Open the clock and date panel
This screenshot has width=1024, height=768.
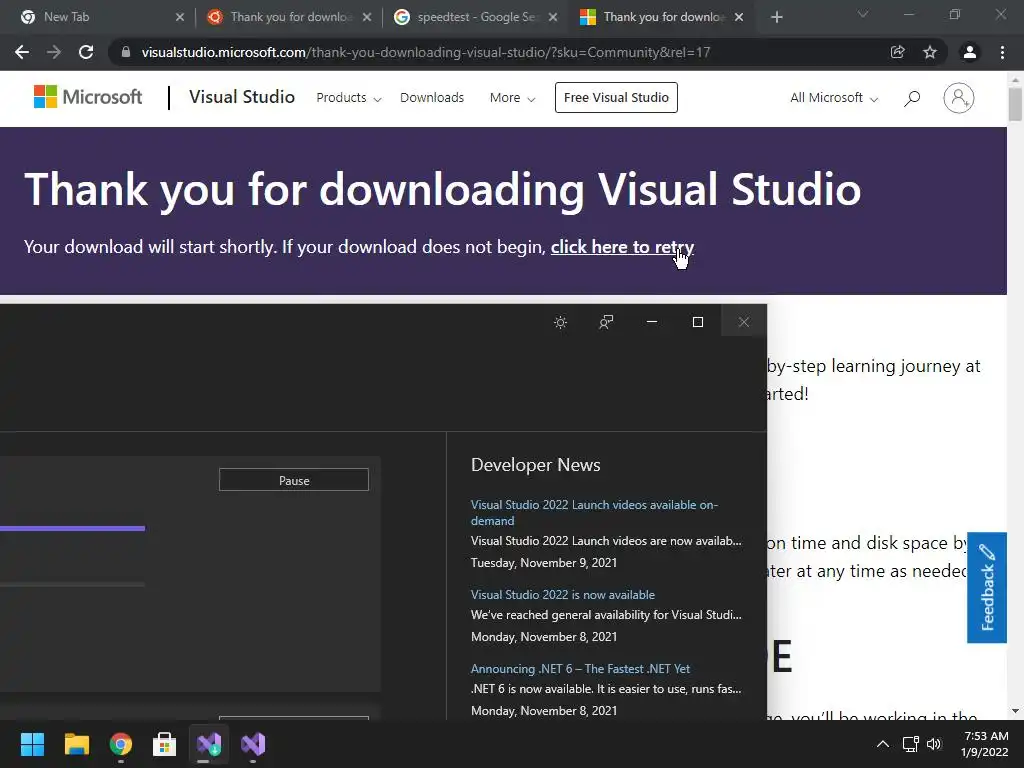pos(985,744)
